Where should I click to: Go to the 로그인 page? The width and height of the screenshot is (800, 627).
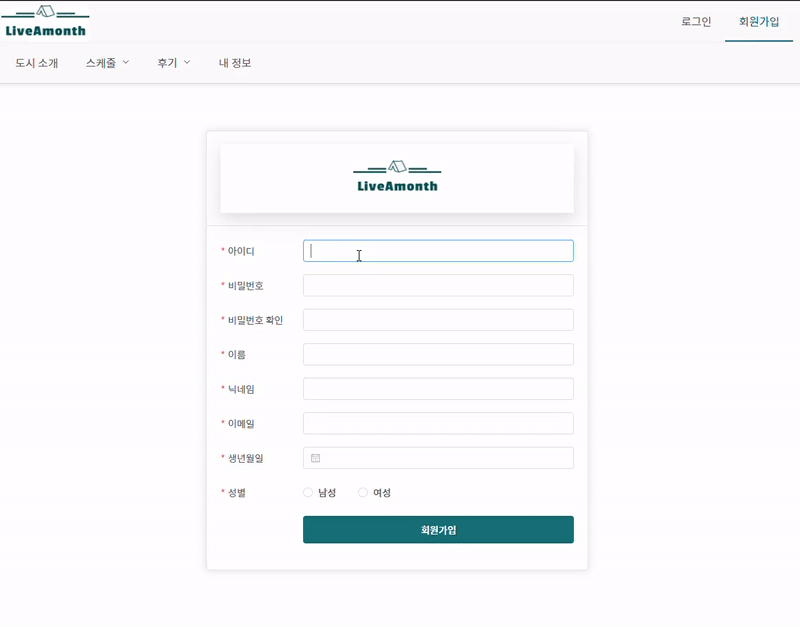[696, 21]
